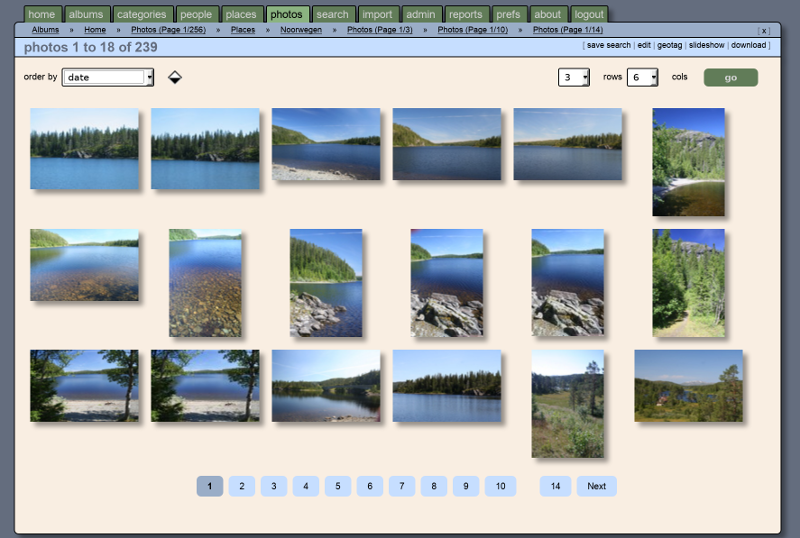
Task: Go to page 7
Action: click(402, 486)
